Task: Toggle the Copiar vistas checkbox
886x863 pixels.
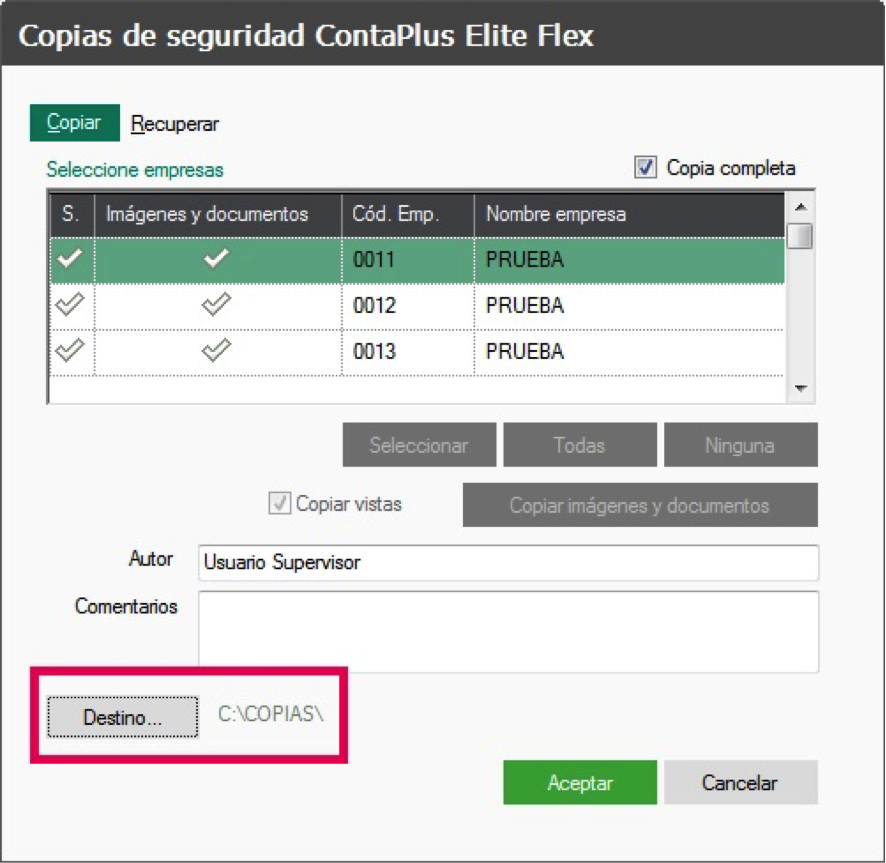Action: pos(280,503)
